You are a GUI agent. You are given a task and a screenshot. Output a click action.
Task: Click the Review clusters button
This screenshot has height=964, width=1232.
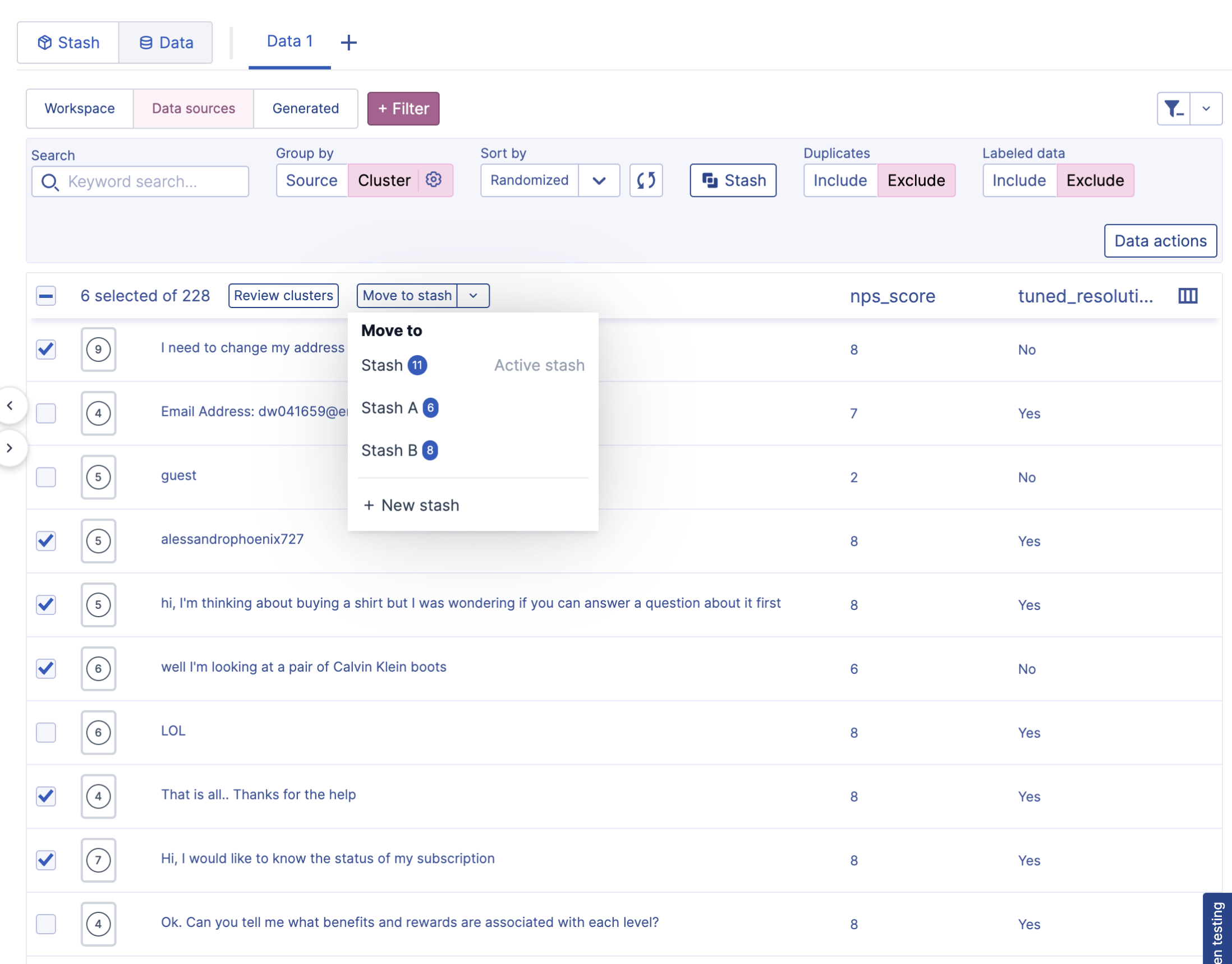[x=283, y=296]
